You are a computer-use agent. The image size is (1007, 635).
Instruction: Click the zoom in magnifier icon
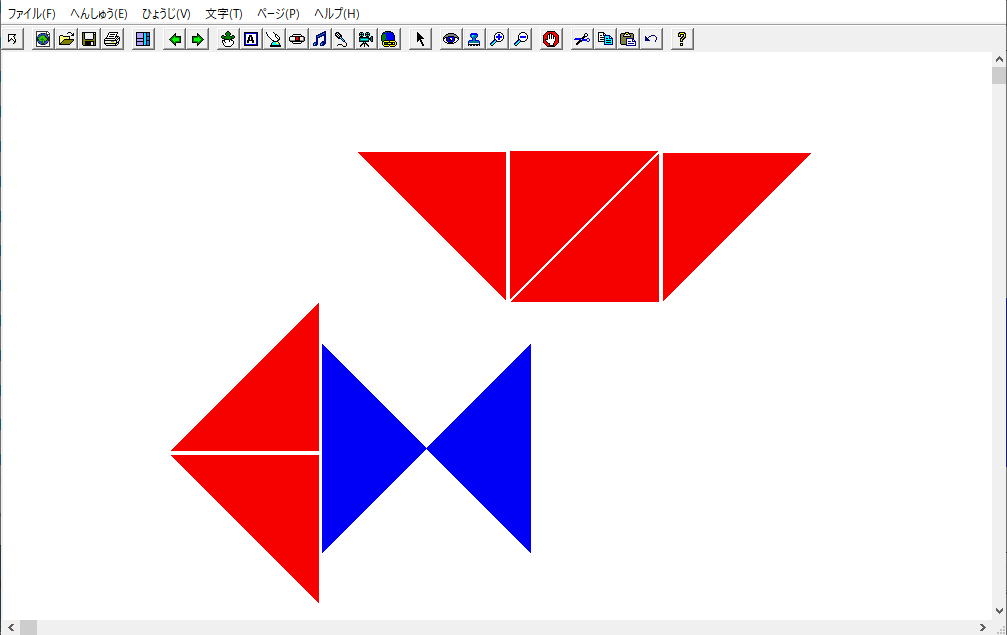[x=497, y=39]
